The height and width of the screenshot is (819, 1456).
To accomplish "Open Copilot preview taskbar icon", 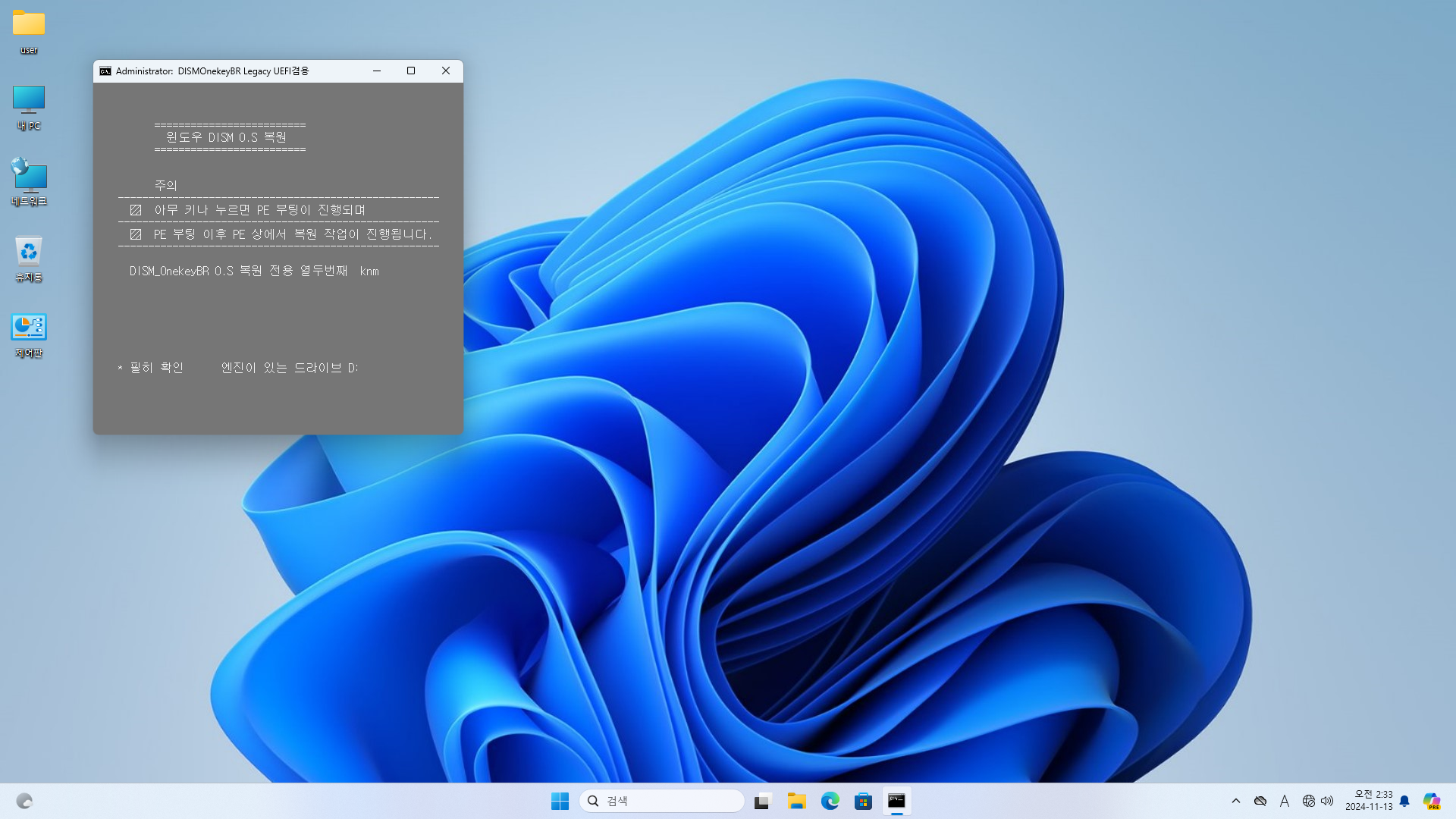I will coord(1432,801).
